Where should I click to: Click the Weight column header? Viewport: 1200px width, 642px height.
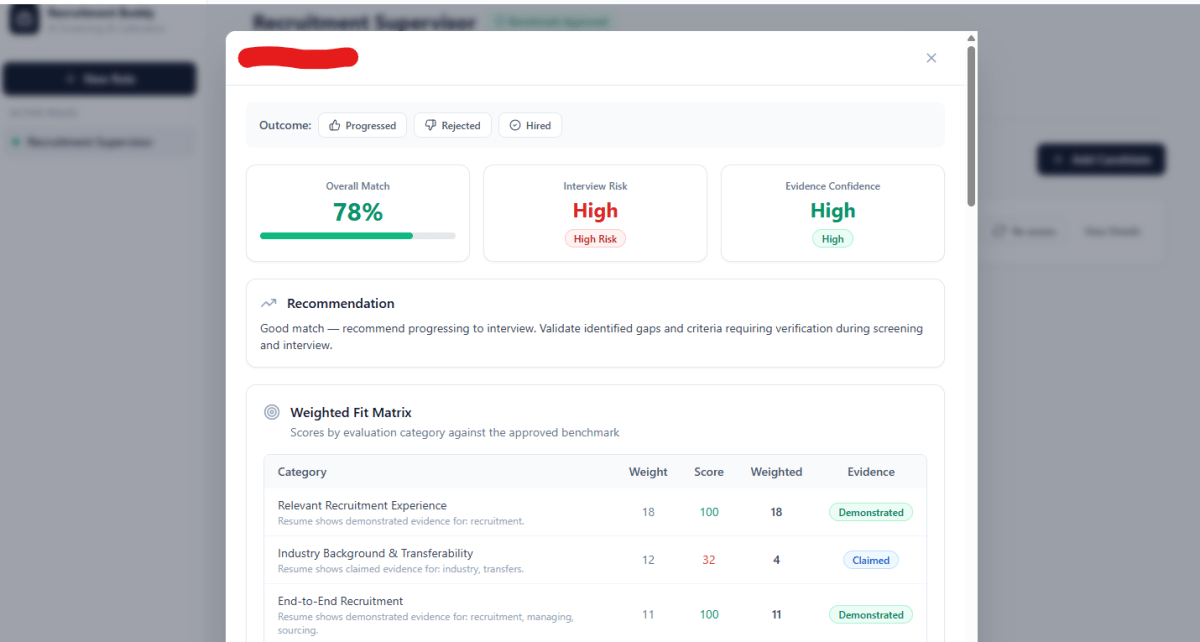648,472
